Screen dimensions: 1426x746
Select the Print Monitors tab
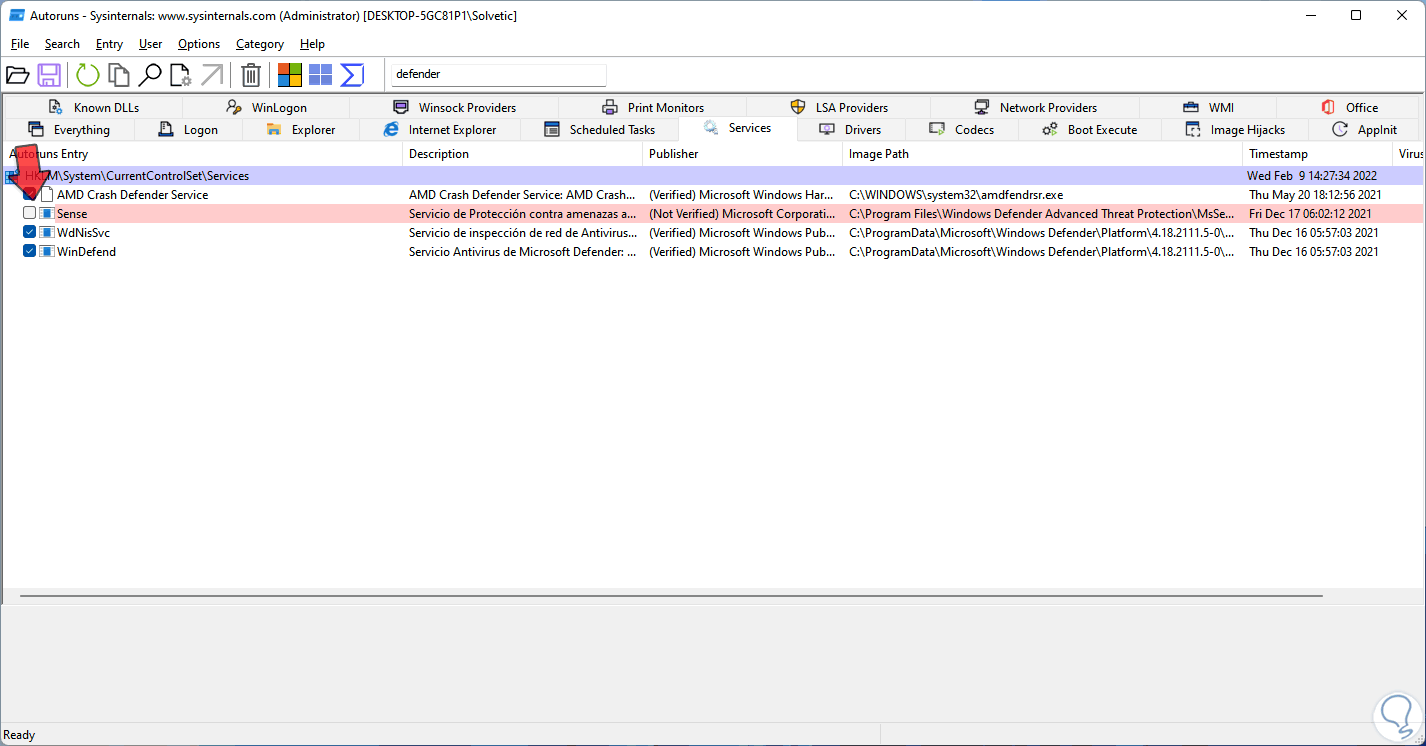(x=653, y=107)
